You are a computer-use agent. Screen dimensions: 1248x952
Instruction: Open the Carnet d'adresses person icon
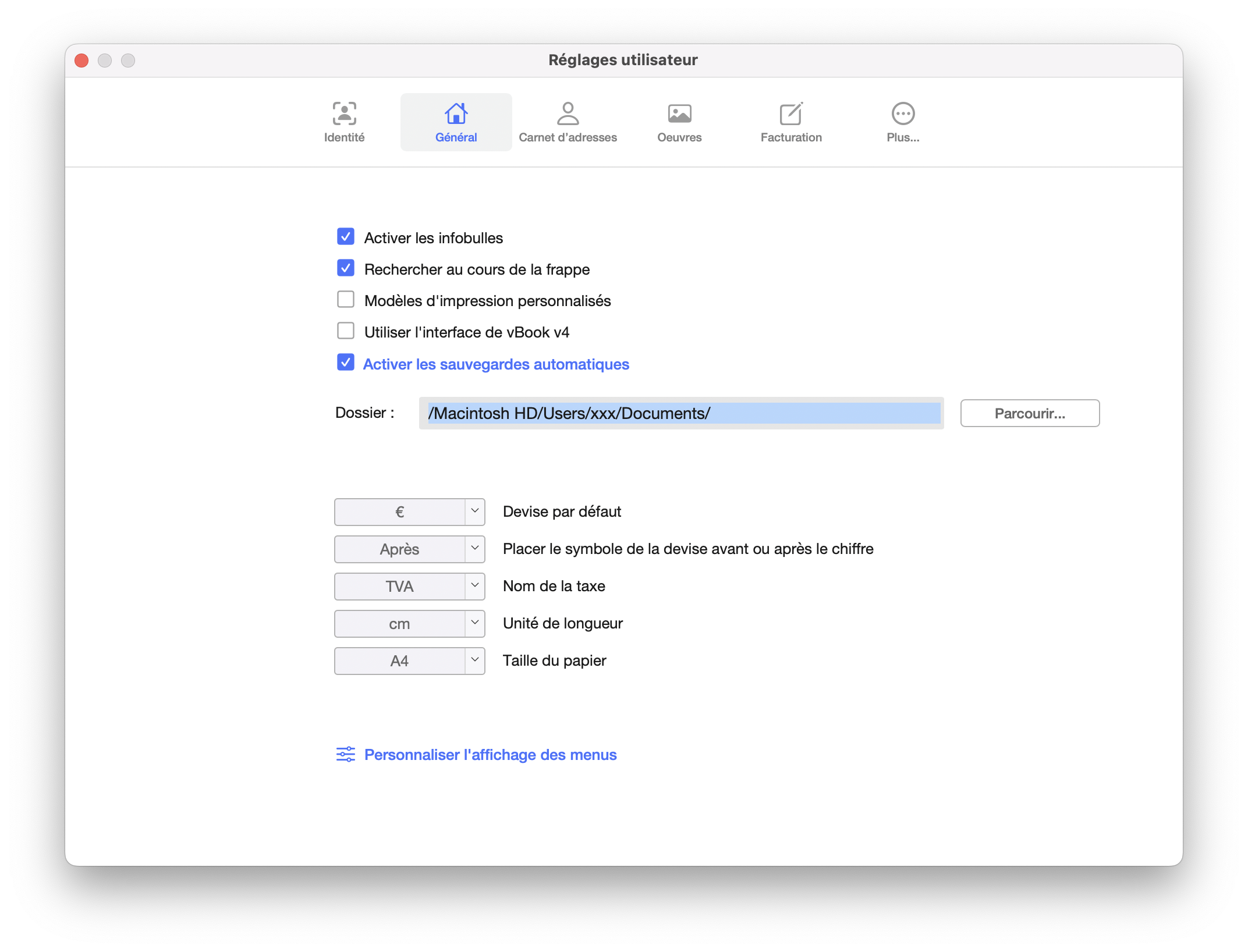click(x=568, y=113)
